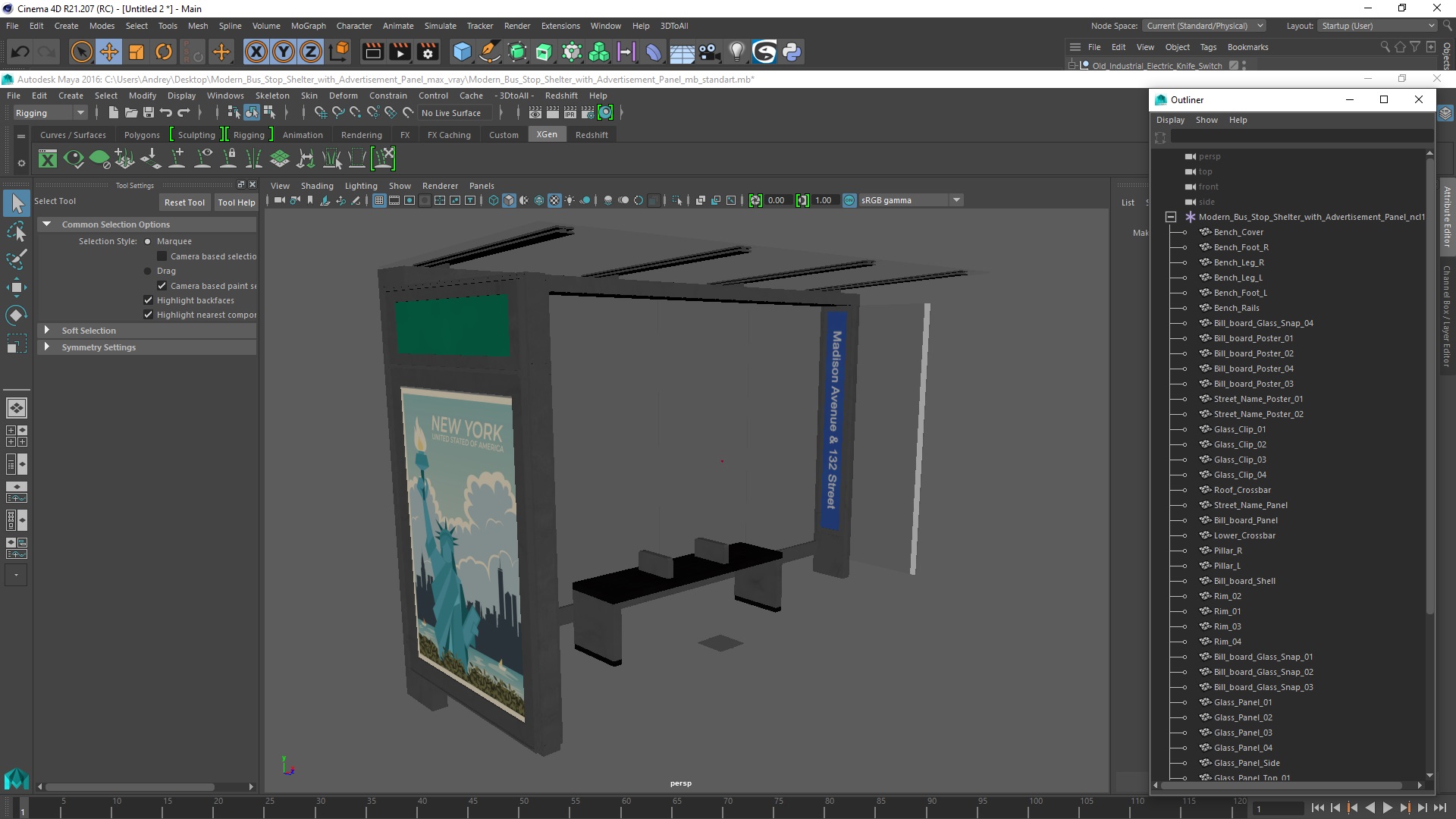Screen dimensions: 1456x819
Task: Select the Cinema 4D Move tool
Action: click(x=108, y=52)
